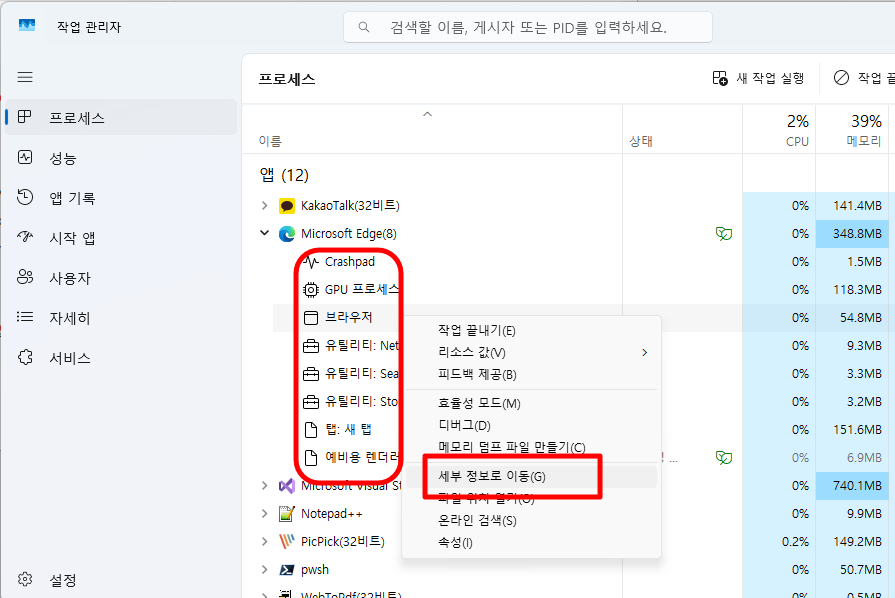Choose 세부 정보로 이동(G)
The height and width of the screenshot is (598, 895).
click(x=531, y=476)
